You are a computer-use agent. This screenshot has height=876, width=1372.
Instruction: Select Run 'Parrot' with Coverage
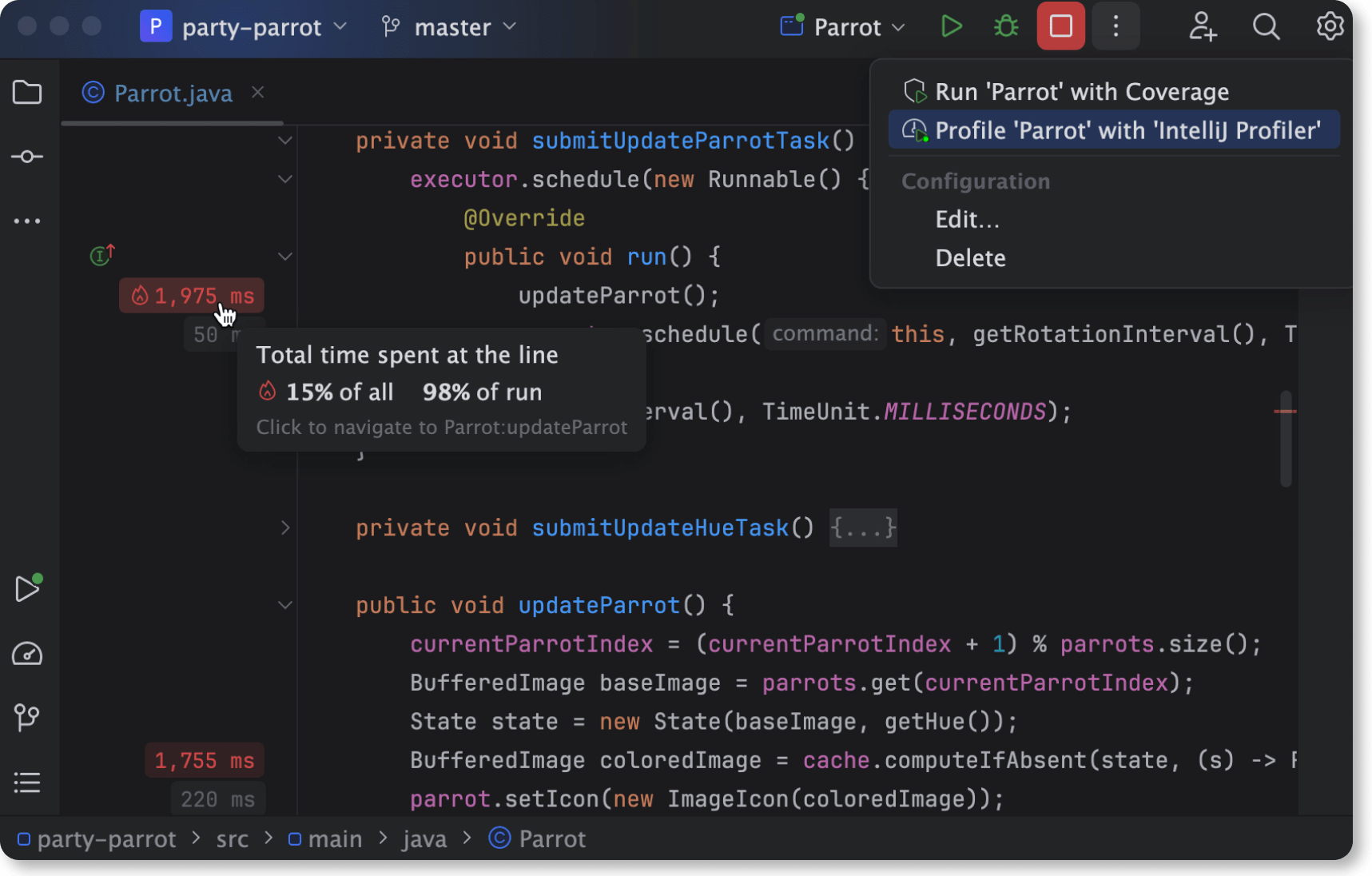pyautogui.click(x=1081, y=92)
